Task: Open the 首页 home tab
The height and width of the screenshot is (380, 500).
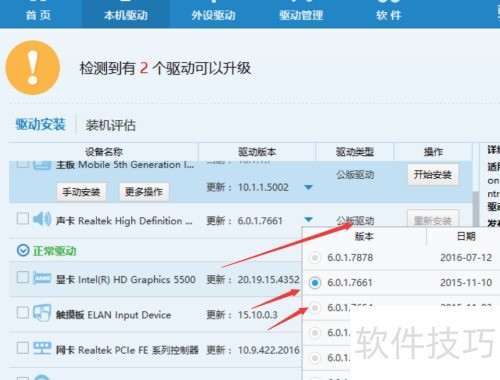Action: click(38, 15)
